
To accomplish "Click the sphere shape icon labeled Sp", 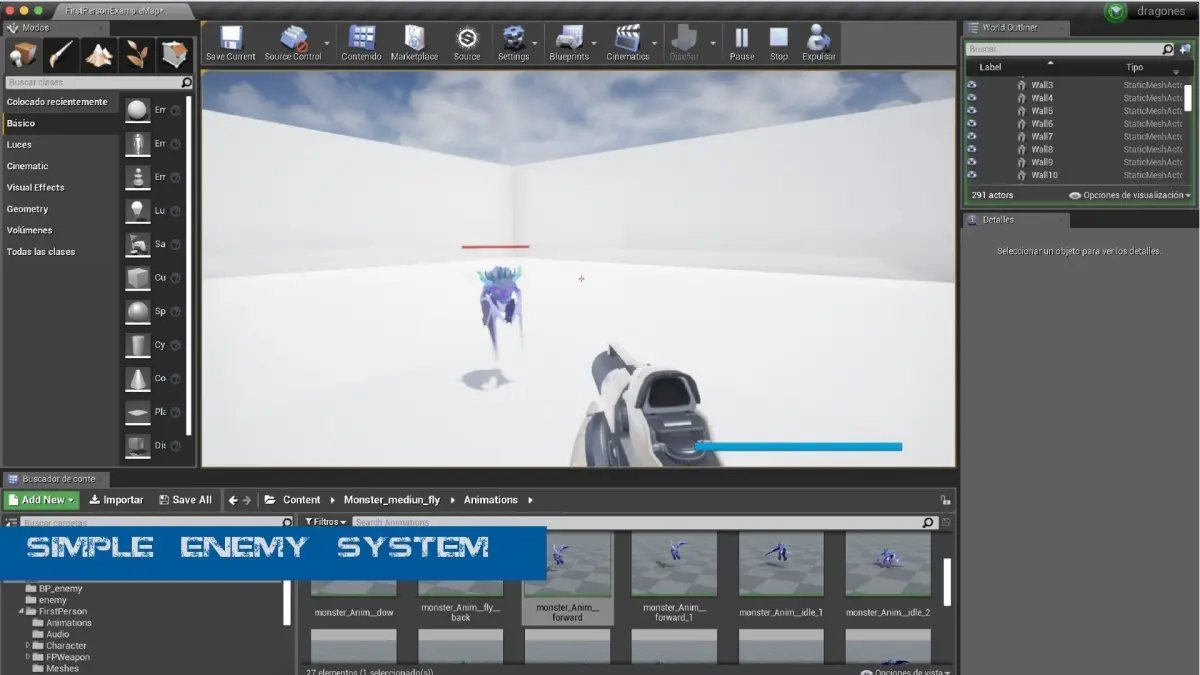I will click(x=137, y=312).
